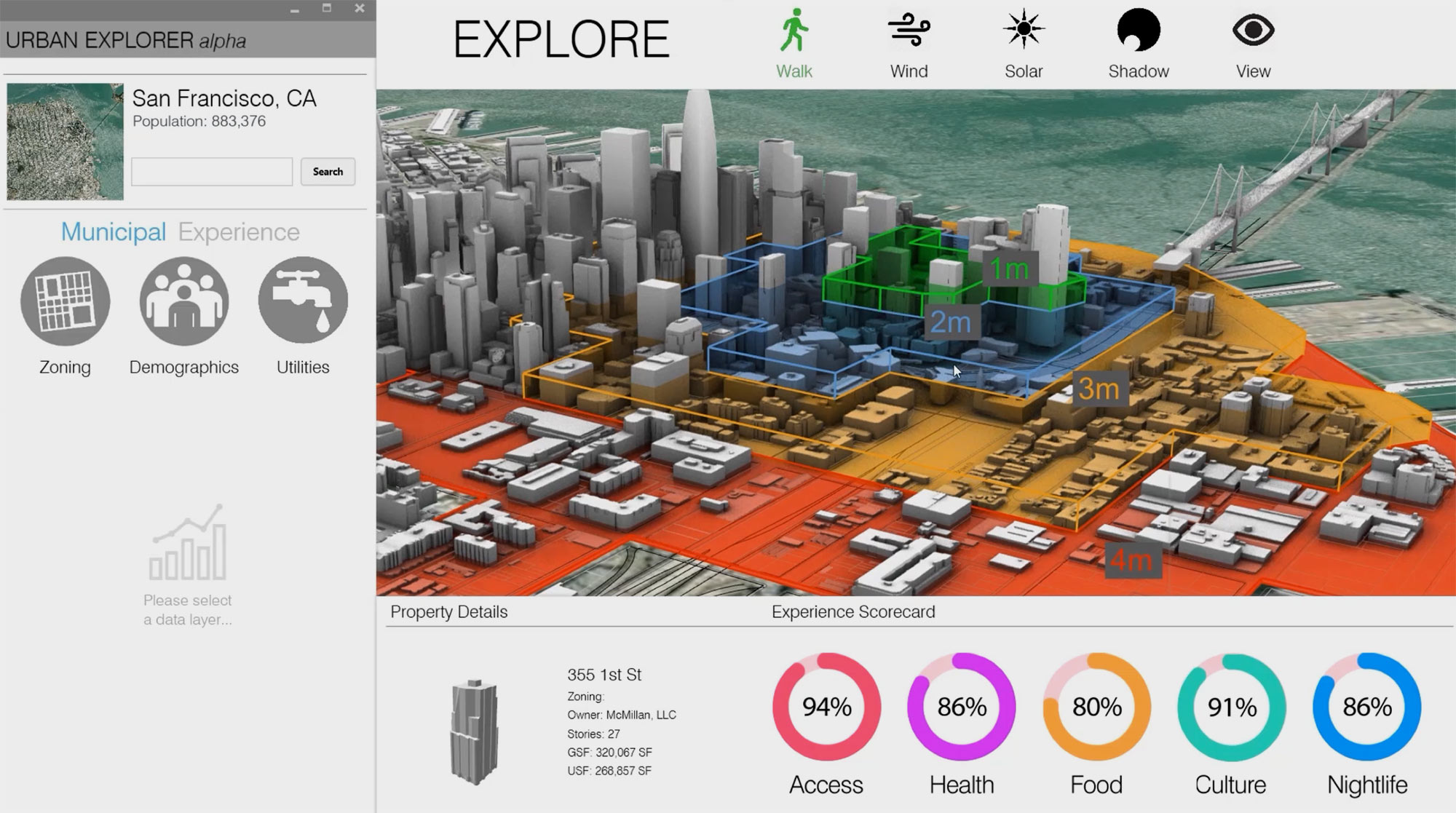
Task: Open the Zoning data layer
Action: point(65,301)
